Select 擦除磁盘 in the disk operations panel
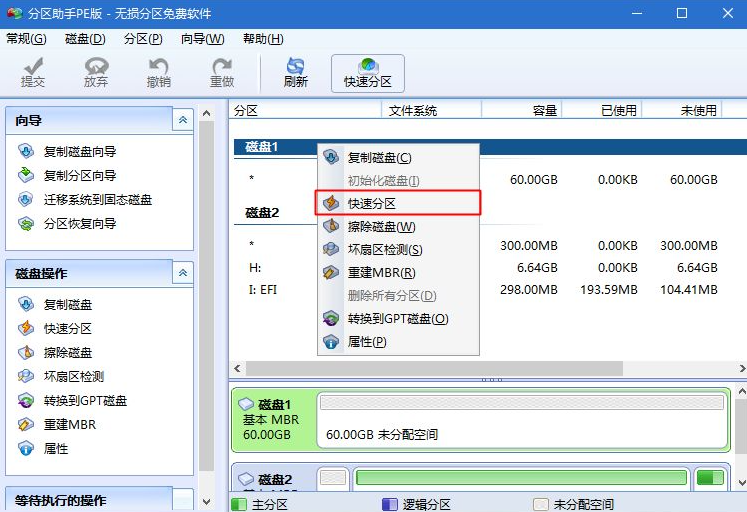 [68, 353]
